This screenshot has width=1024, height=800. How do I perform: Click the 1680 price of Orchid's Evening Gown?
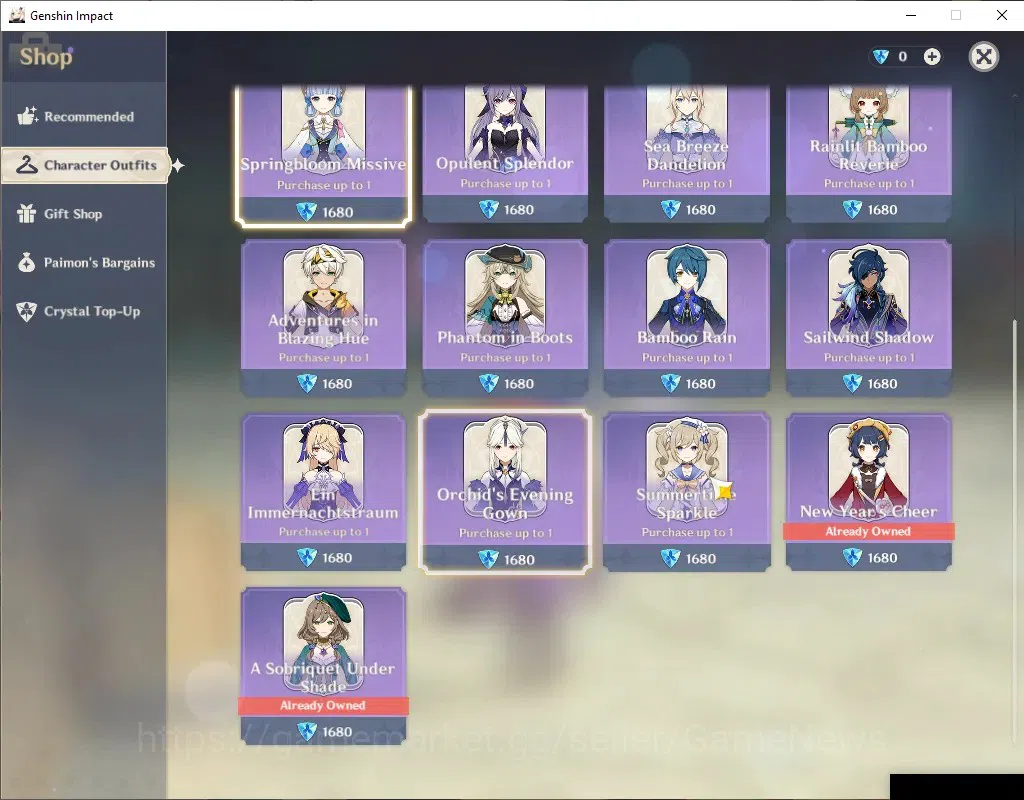tap(519, 560)
